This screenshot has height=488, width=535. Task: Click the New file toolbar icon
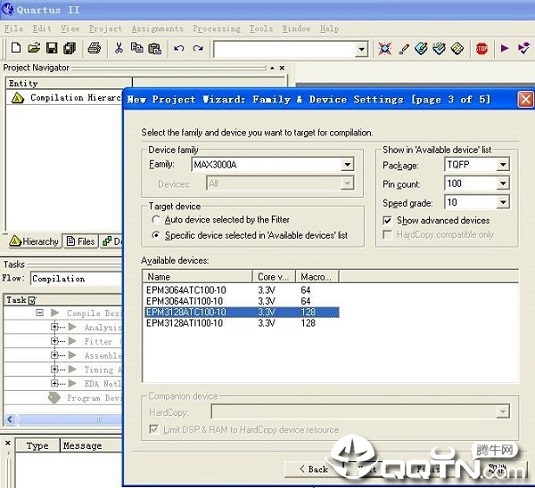click(x=16, y=48)
